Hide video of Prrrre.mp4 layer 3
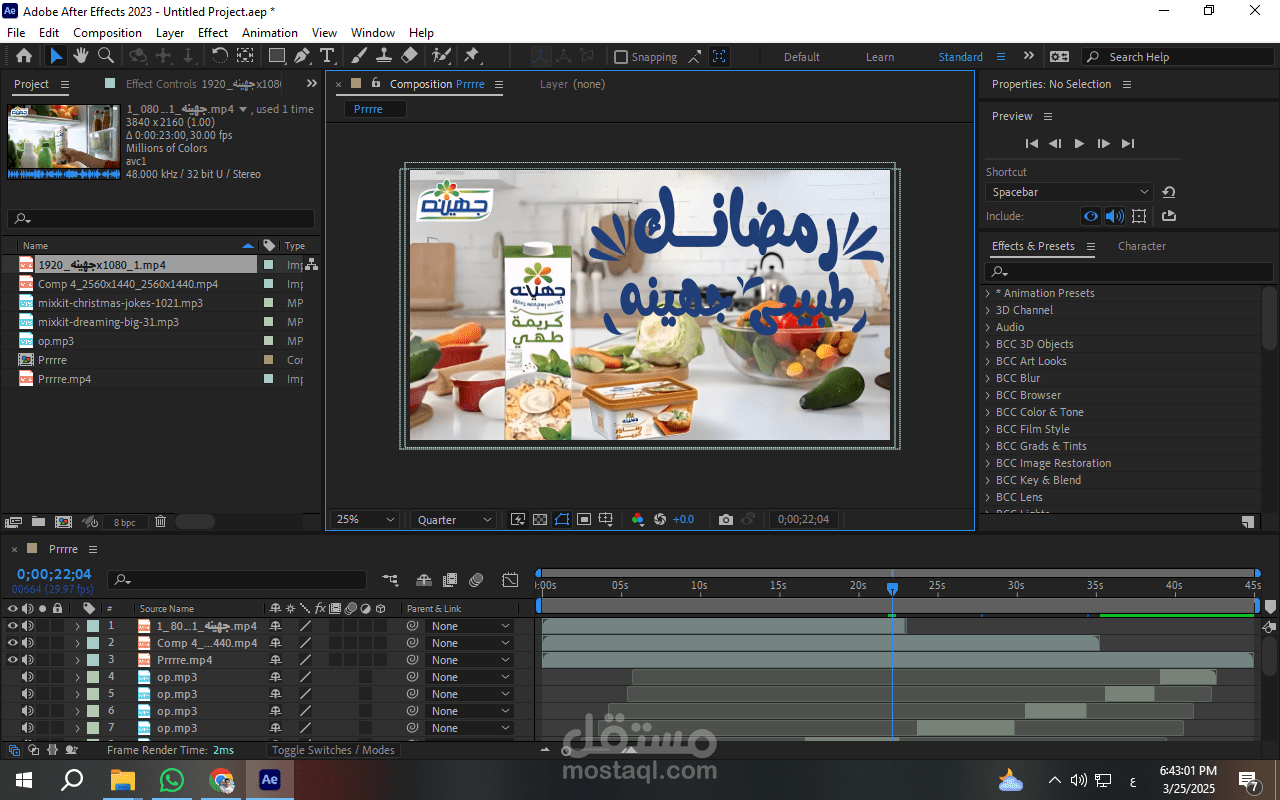Image resolution: width=1280 pixels, height=800 pixels. (x=13, y=660)
